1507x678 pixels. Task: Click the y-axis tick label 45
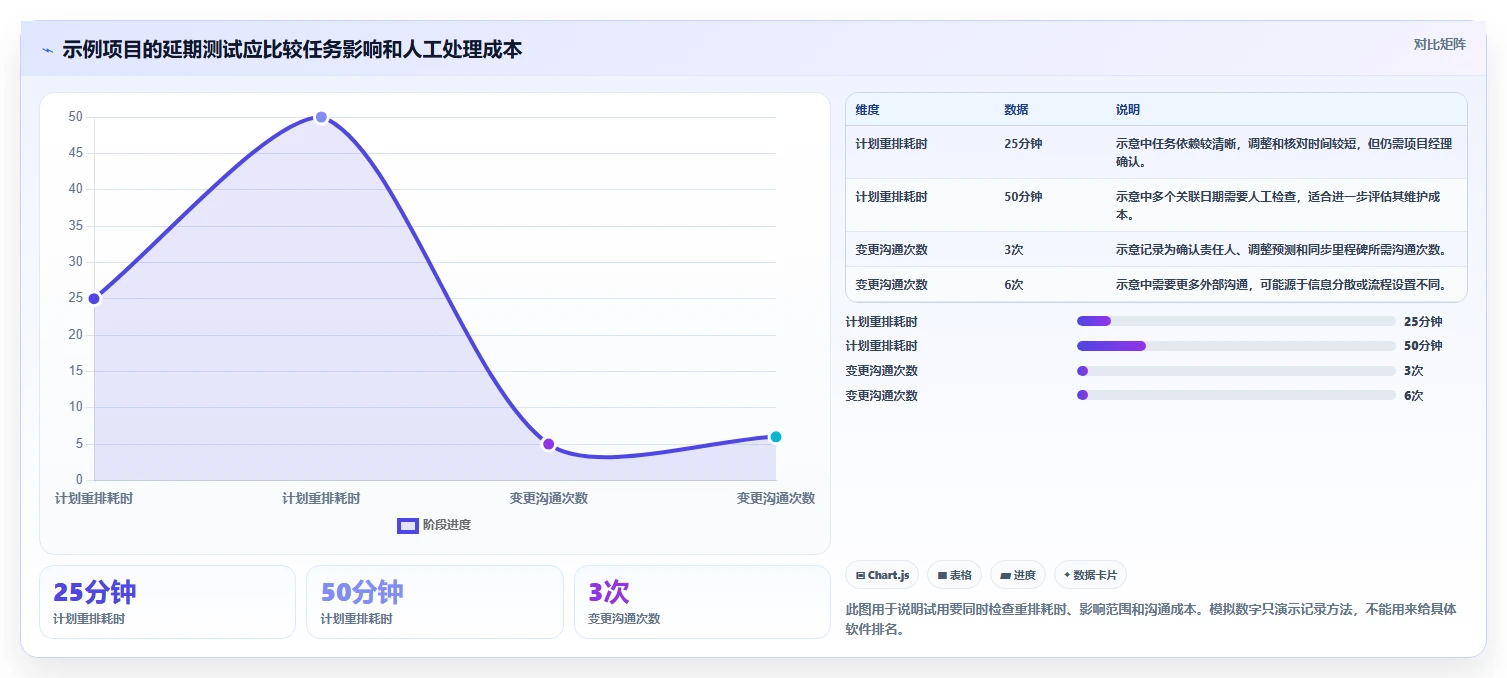click(x=75, y=153)
